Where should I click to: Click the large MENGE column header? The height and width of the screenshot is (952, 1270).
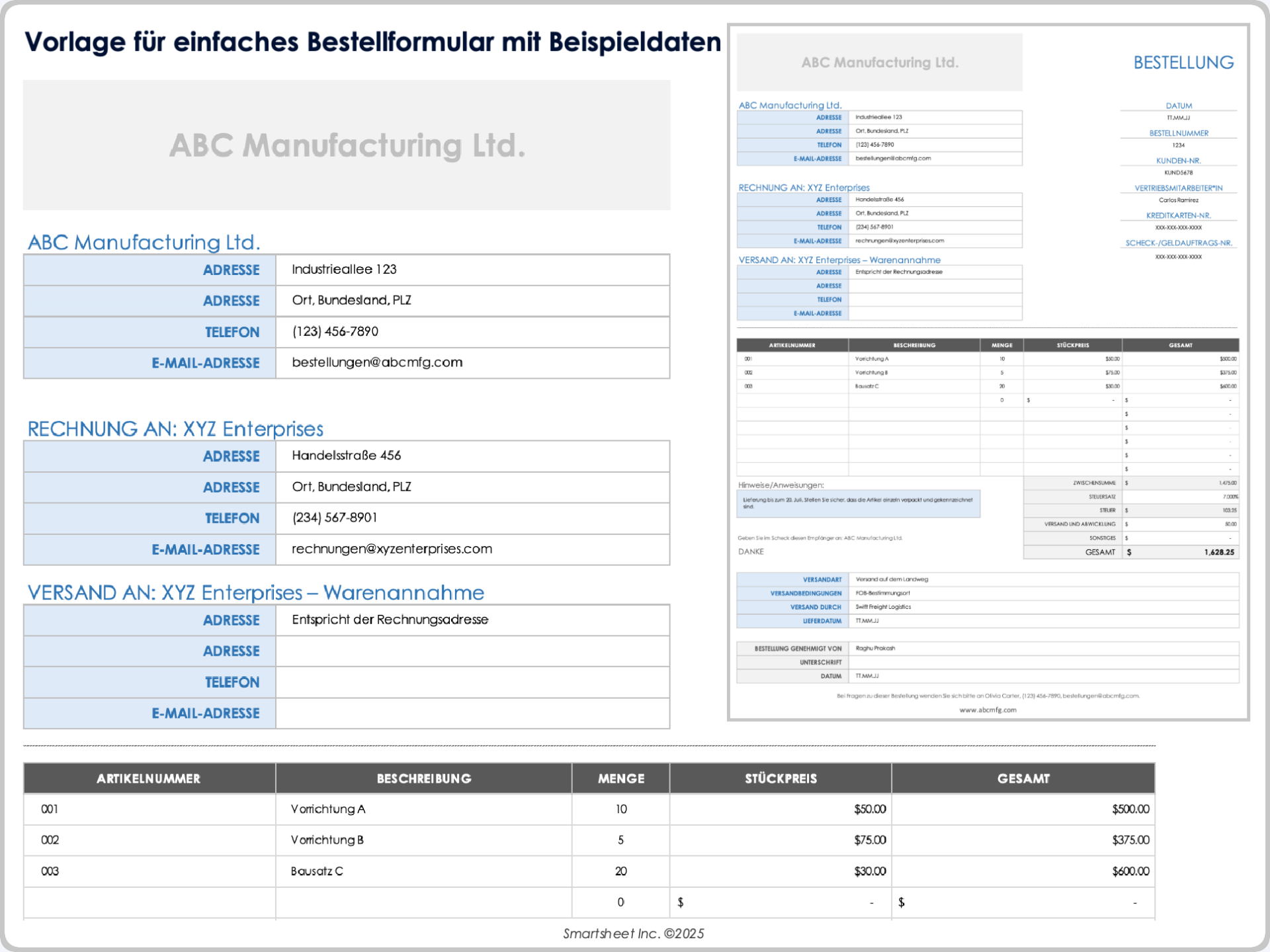[x=621, y=778]
